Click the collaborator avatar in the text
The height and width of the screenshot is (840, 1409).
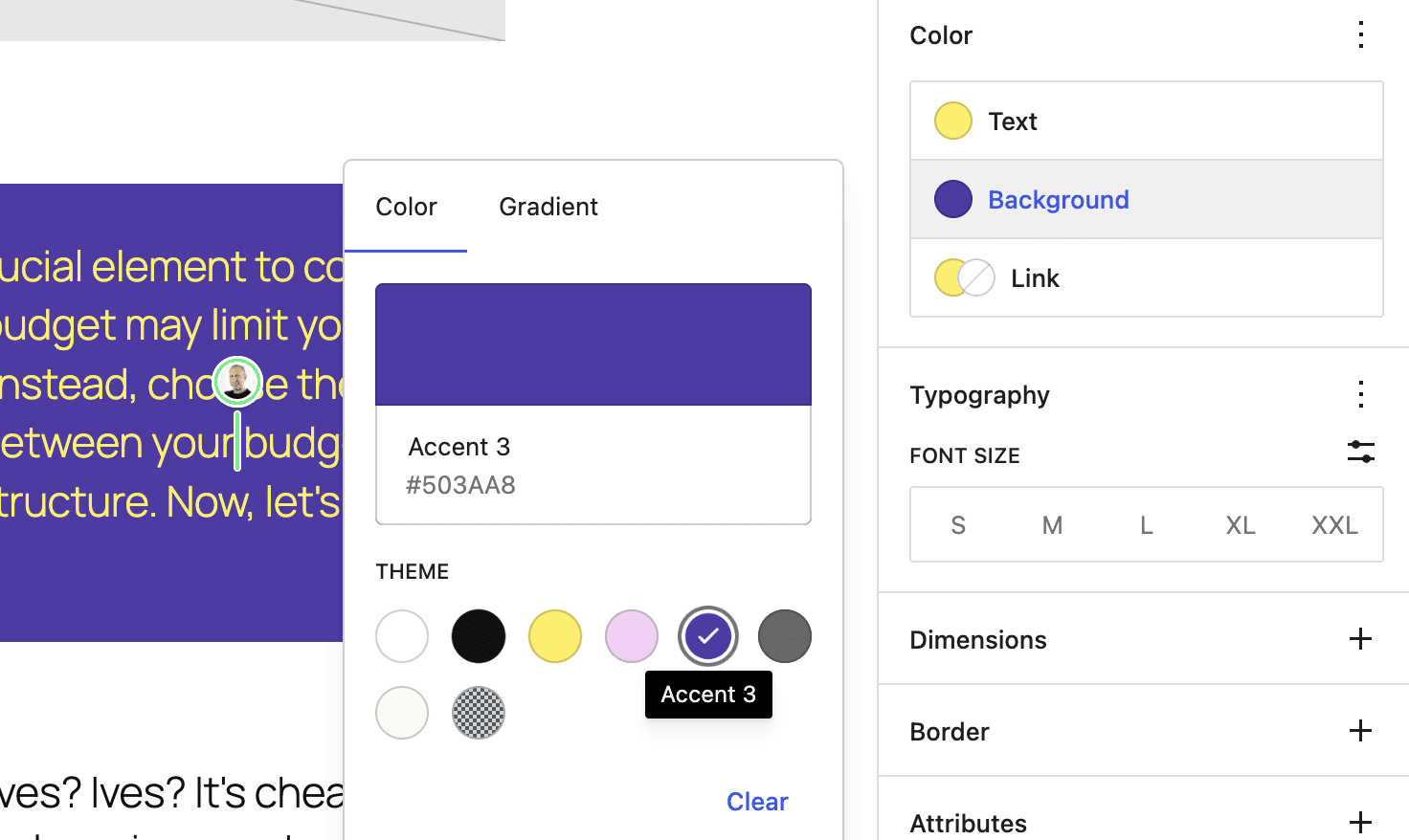(x=236, y=380)
